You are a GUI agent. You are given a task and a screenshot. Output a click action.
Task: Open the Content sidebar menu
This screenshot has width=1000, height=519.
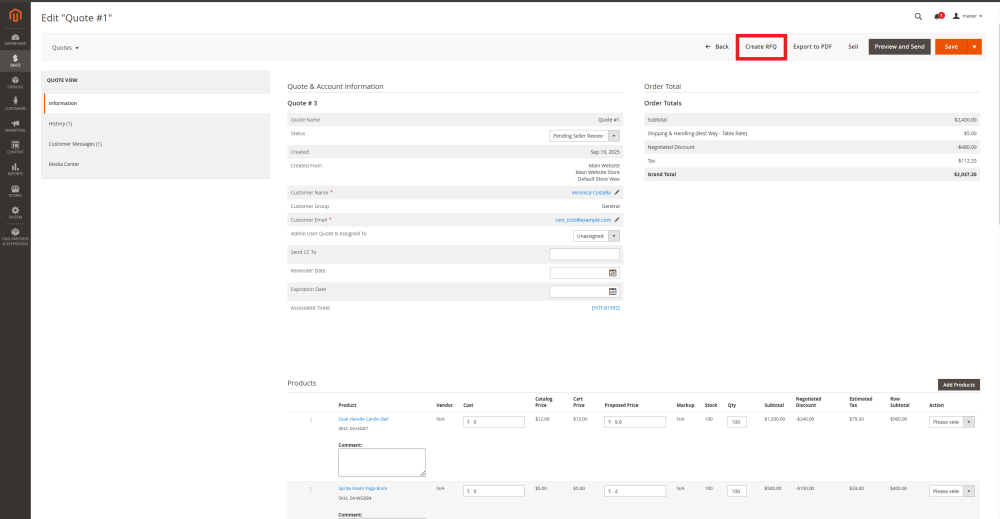coord(15,147)
